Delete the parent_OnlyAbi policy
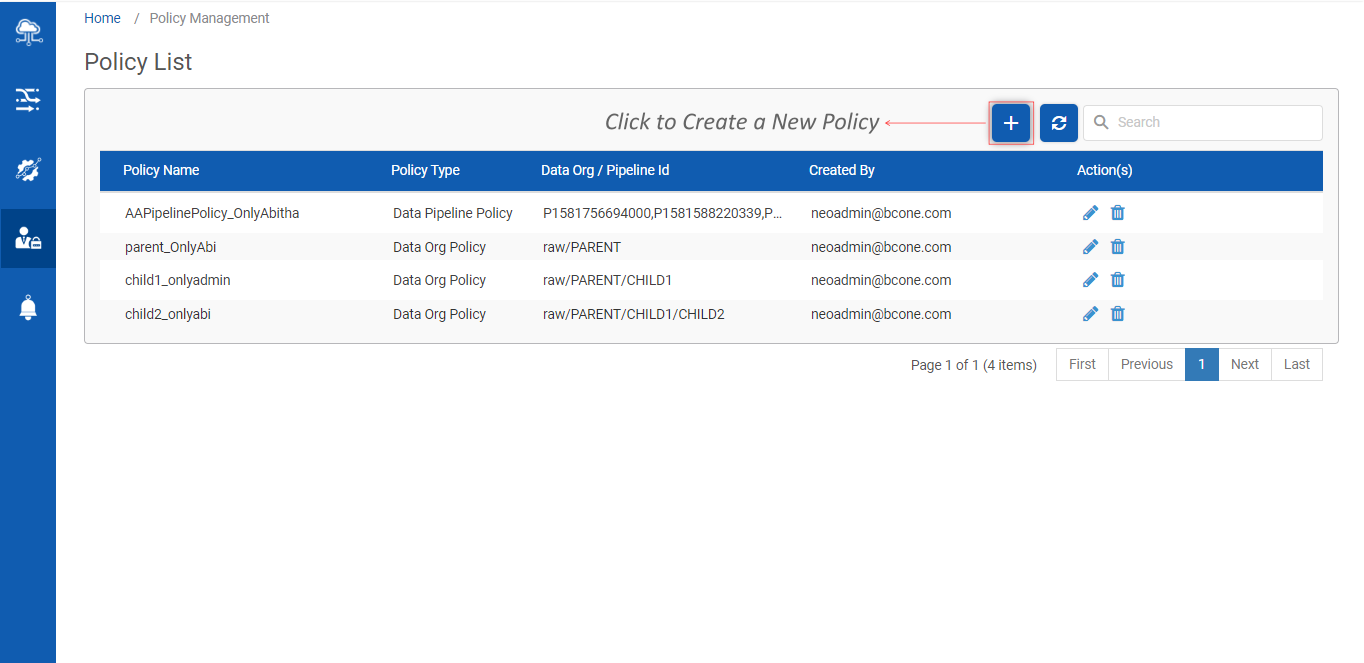 (1118, 247)
